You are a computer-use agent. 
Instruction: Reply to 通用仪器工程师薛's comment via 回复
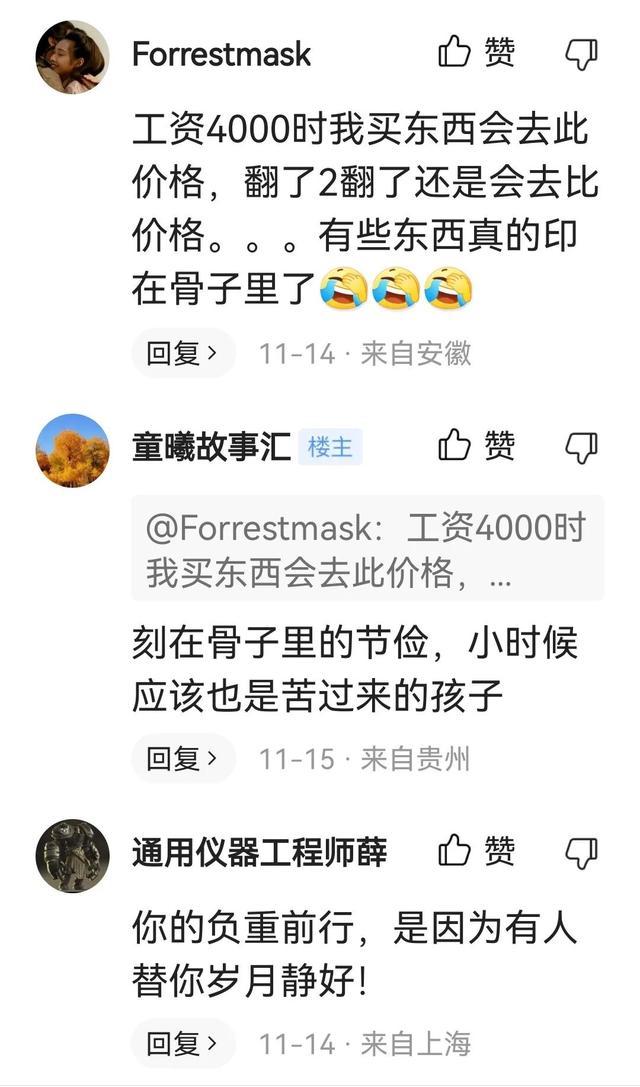183,1043
